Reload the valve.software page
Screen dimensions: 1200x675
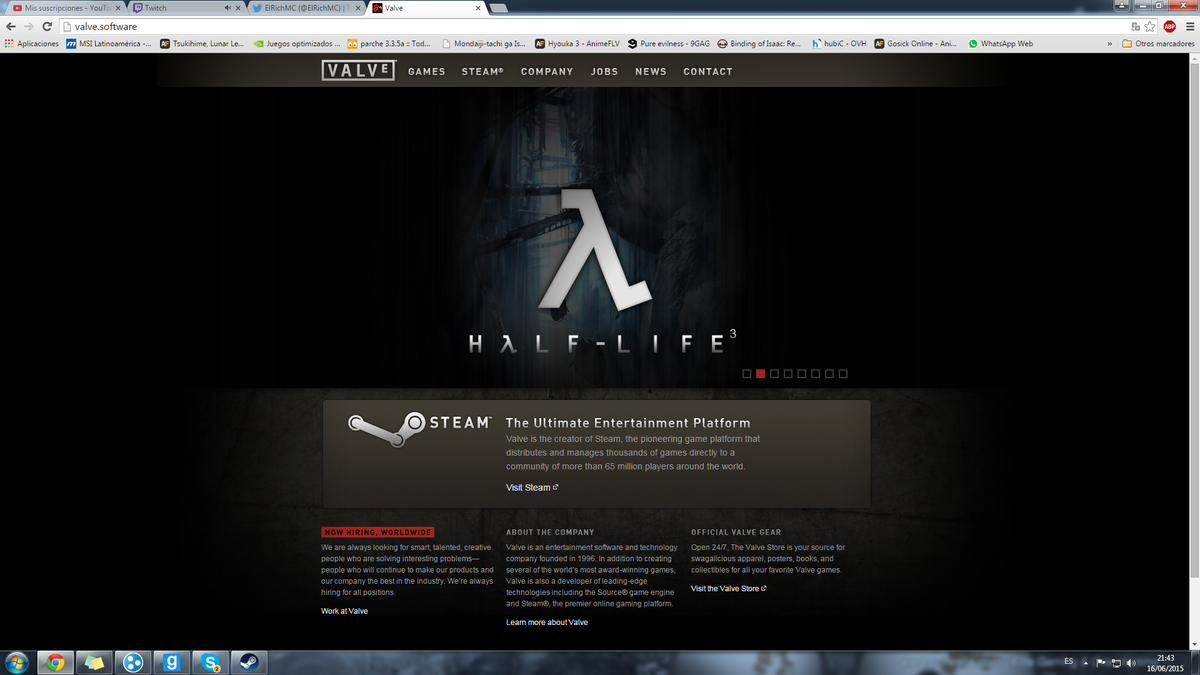47,26
